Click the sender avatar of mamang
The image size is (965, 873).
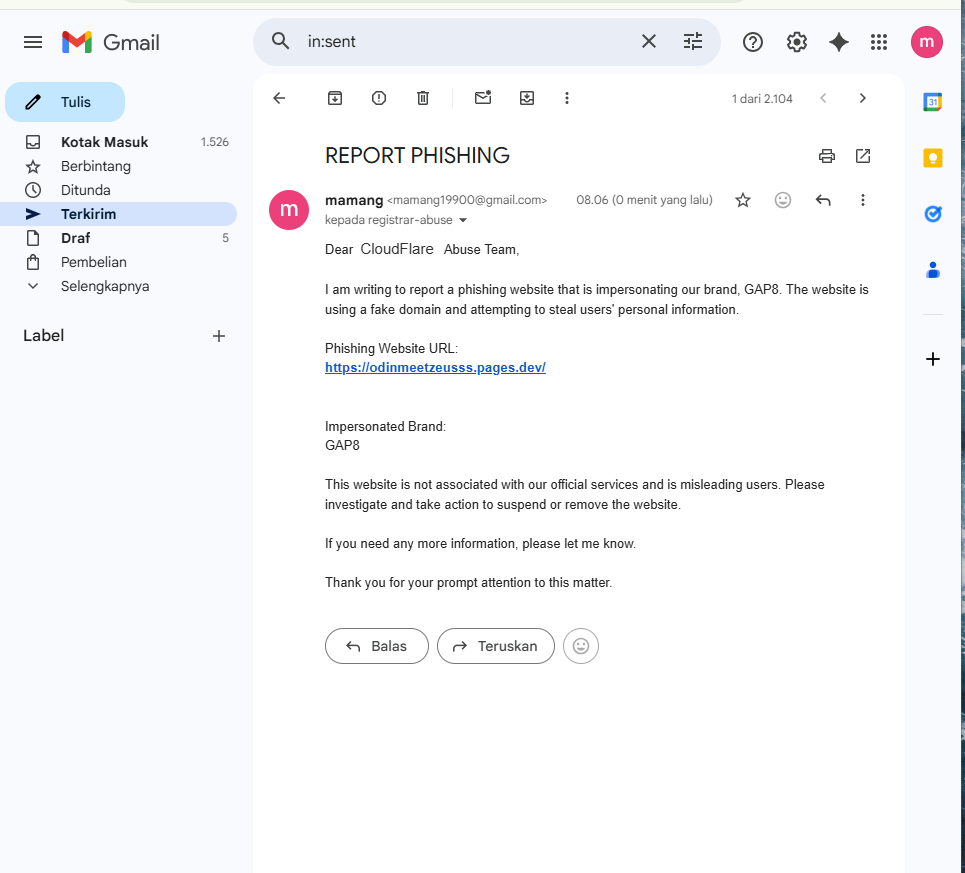point(289,210)
